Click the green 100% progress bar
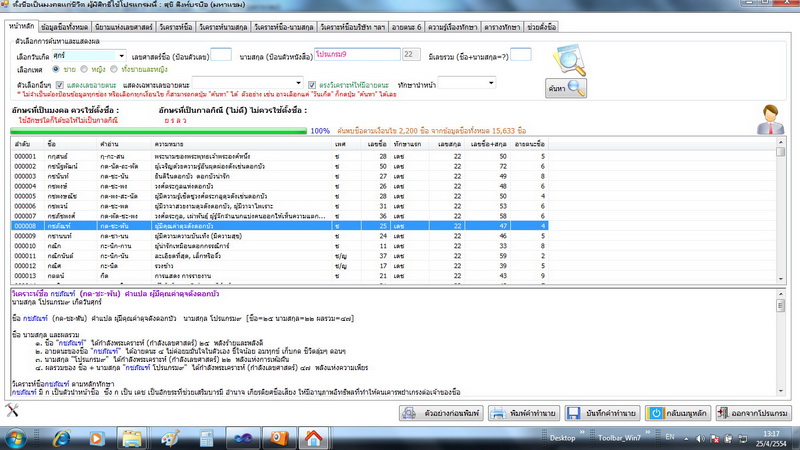The image size is (800, 450). pos(159,131)
